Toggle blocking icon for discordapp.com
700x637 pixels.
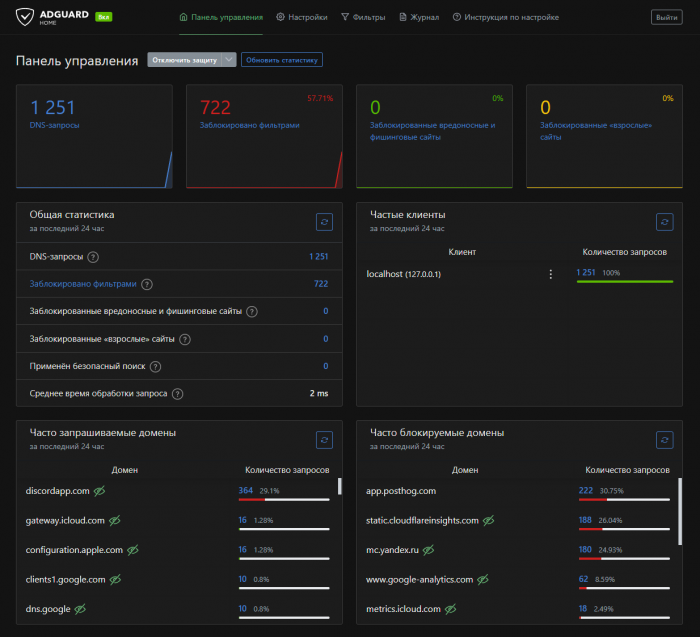point(99,491)
